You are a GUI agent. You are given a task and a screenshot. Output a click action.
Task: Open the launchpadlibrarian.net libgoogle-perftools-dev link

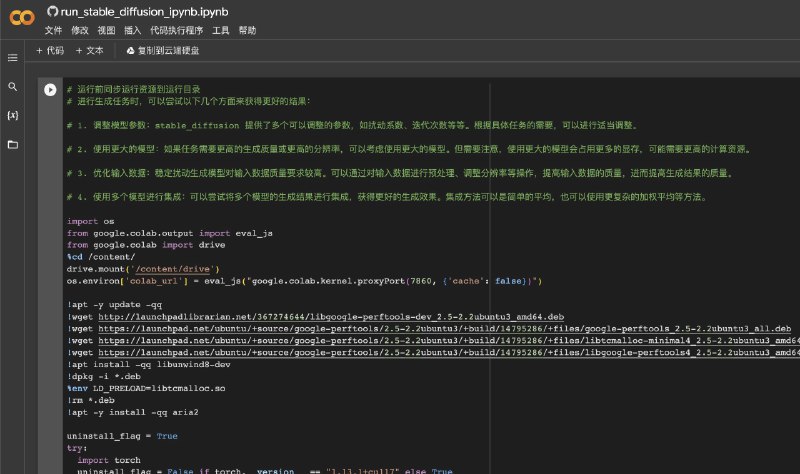pos(331,317)
